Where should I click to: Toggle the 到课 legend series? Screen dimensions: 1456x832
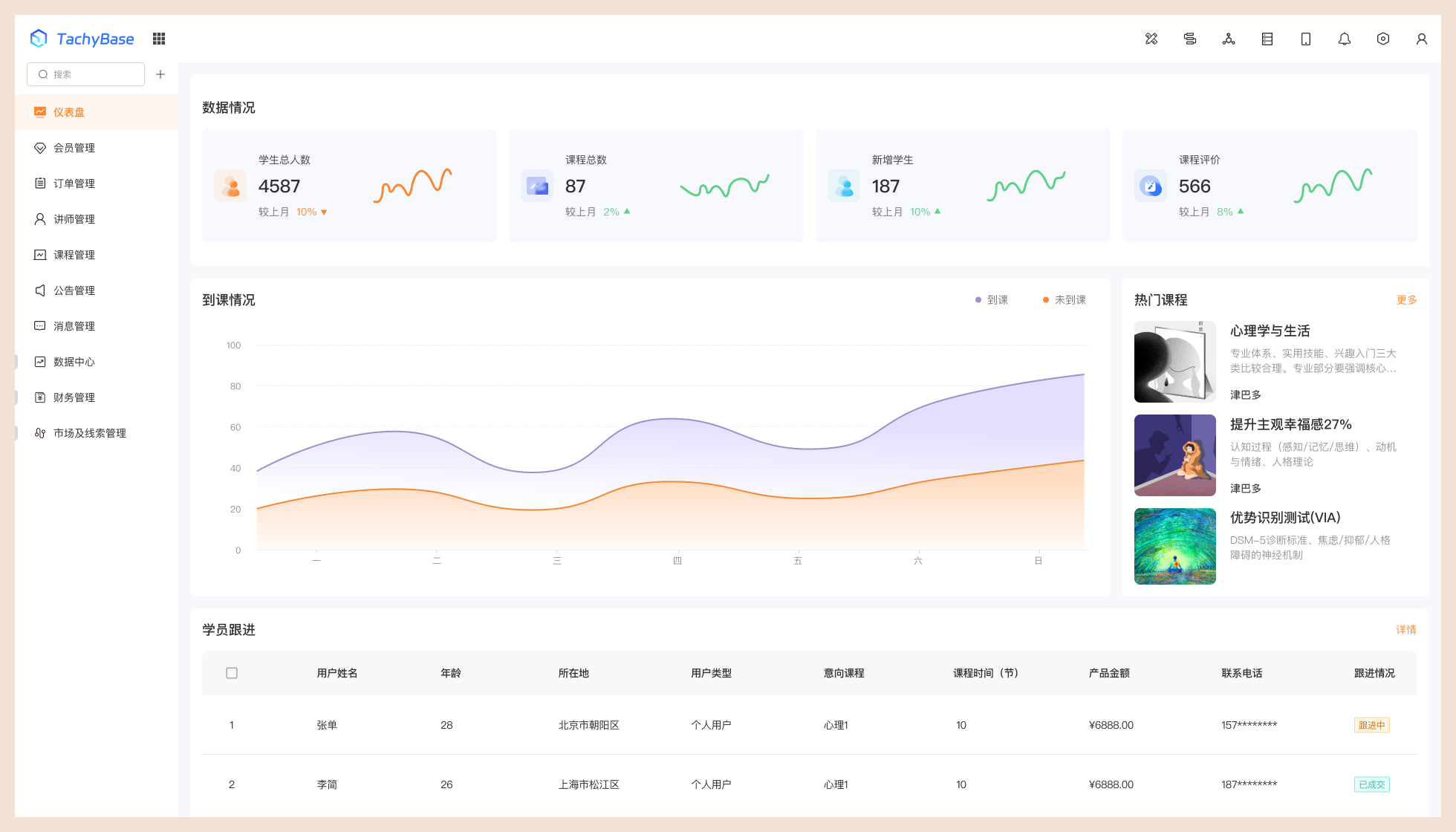coord(992,300)
